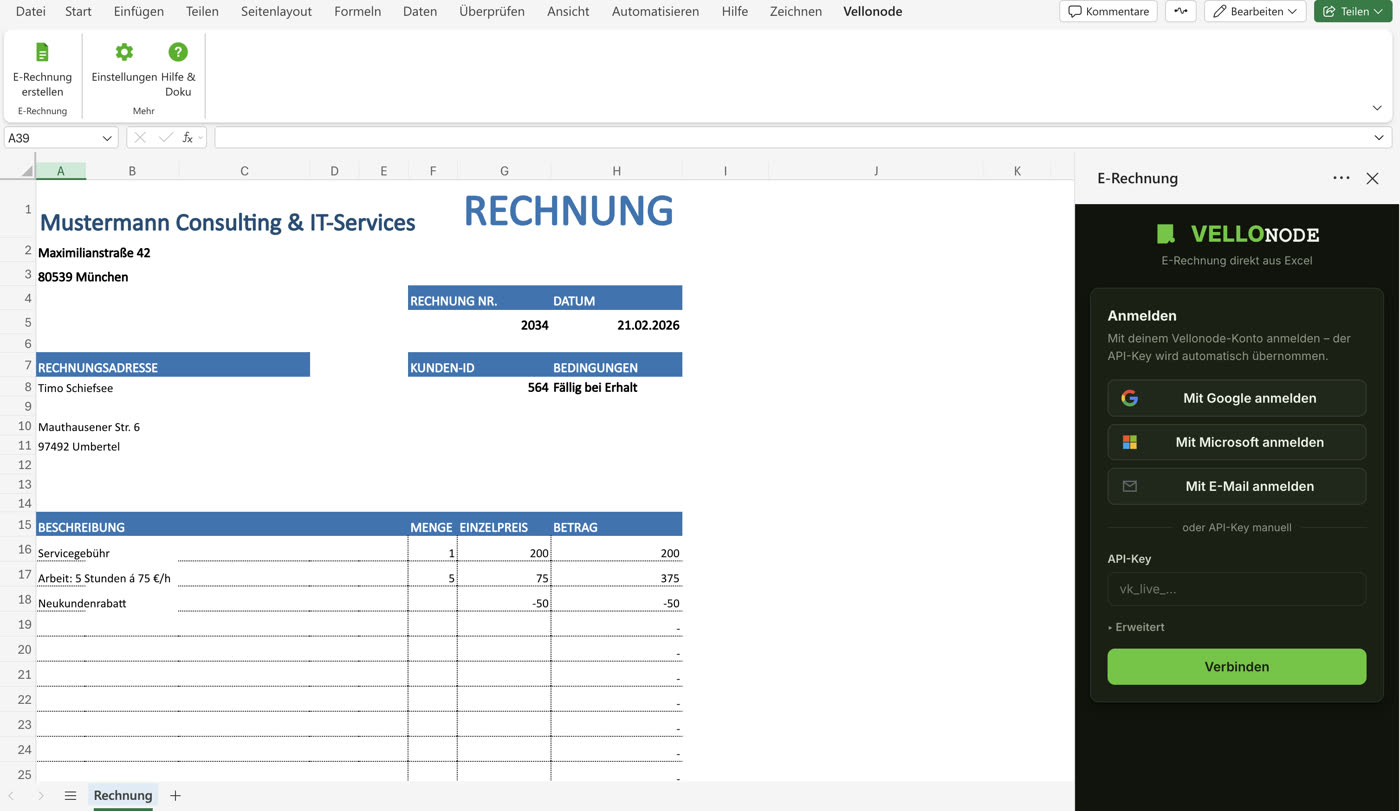This screenshot has height=811, width=1400.
Task: Switch to the Formeln ribbon tab
Action: (x=357, y=11)
